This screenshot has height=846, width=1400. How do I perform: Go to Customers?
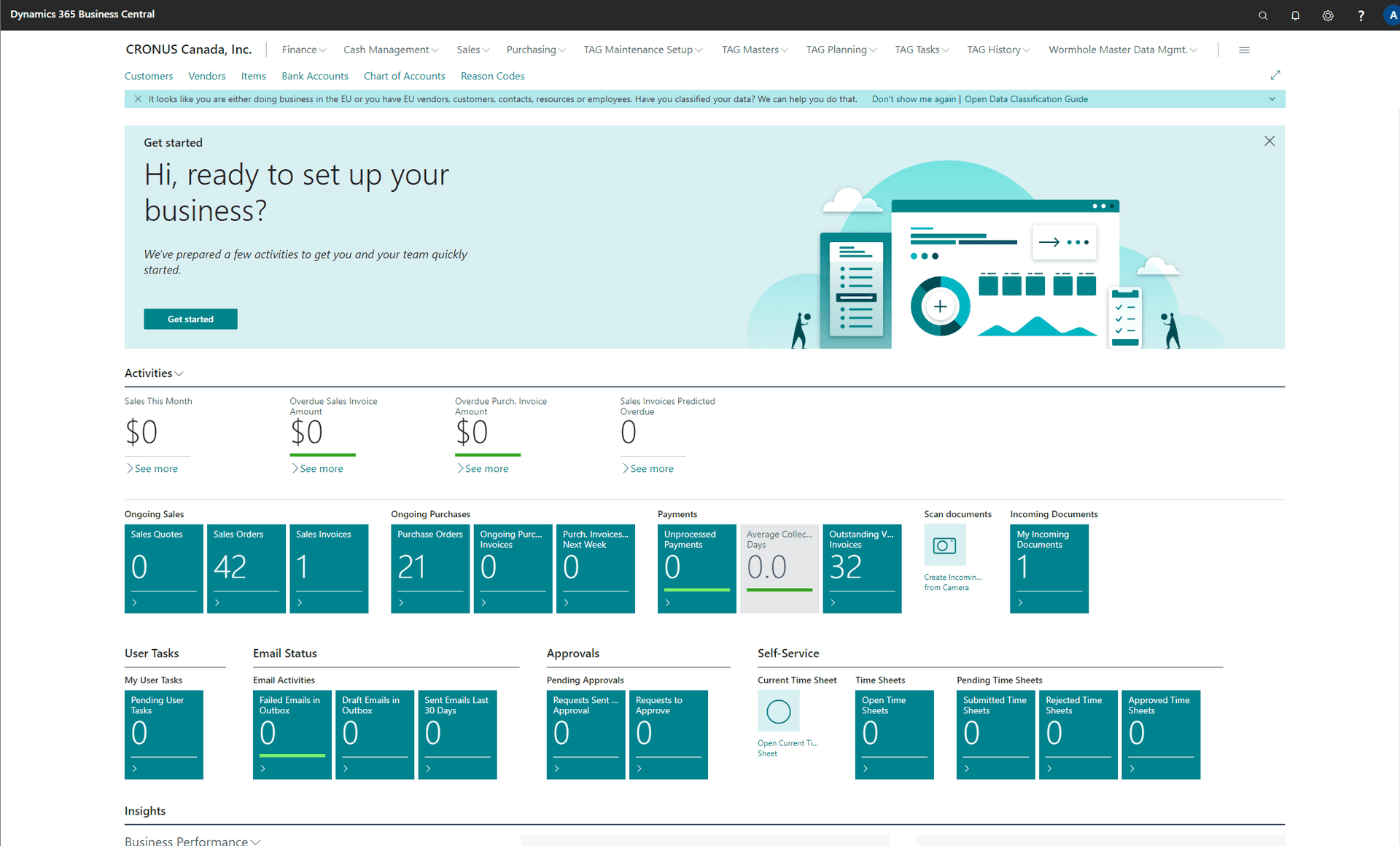pyautogui.click(x=149, y=76)
